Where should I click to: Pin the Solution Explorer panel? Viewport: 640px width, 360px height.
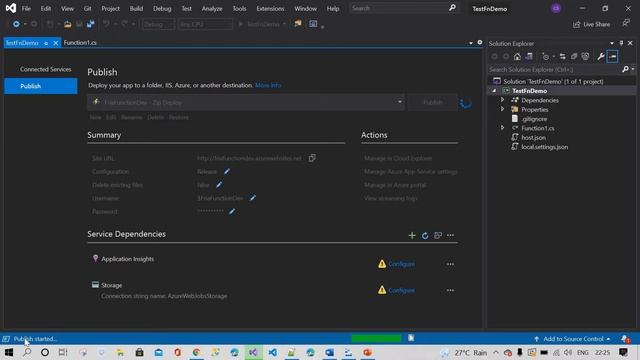point(621,43)
